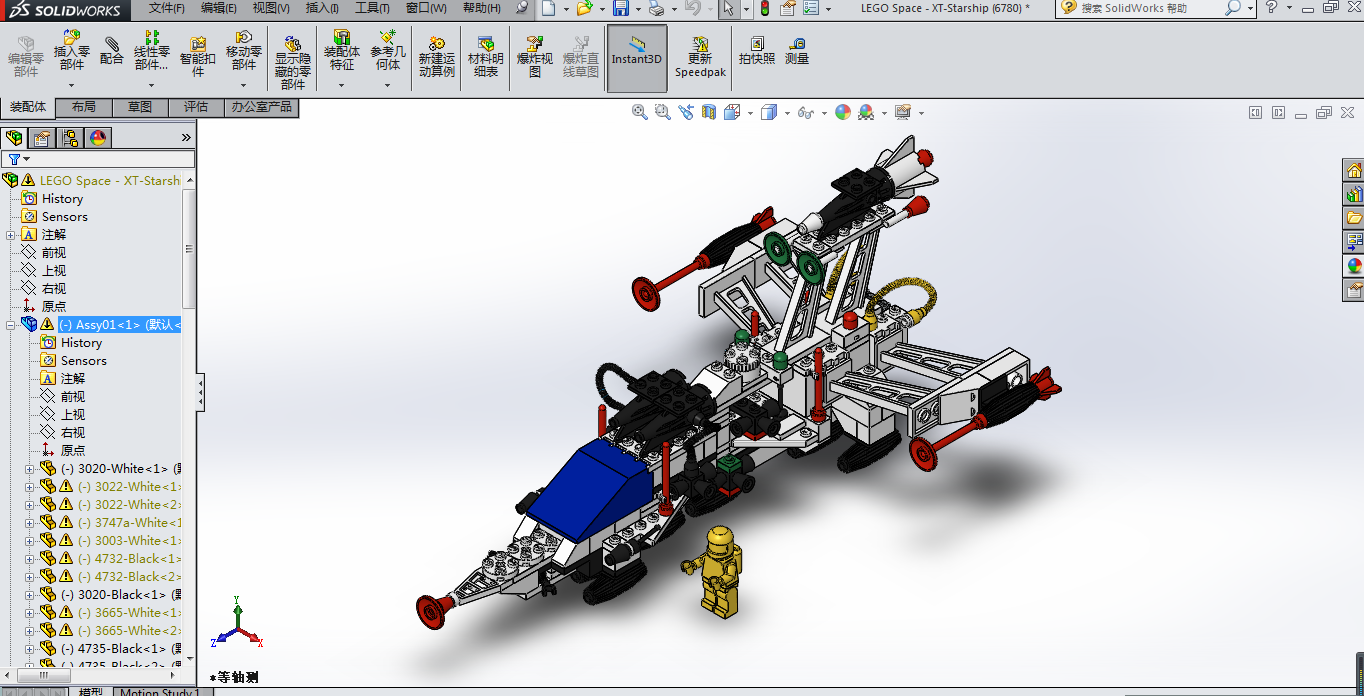Expand the 4732-Black<1> component node
Image resolution: width=1364 pixels, height=696 pixels.
29,559
